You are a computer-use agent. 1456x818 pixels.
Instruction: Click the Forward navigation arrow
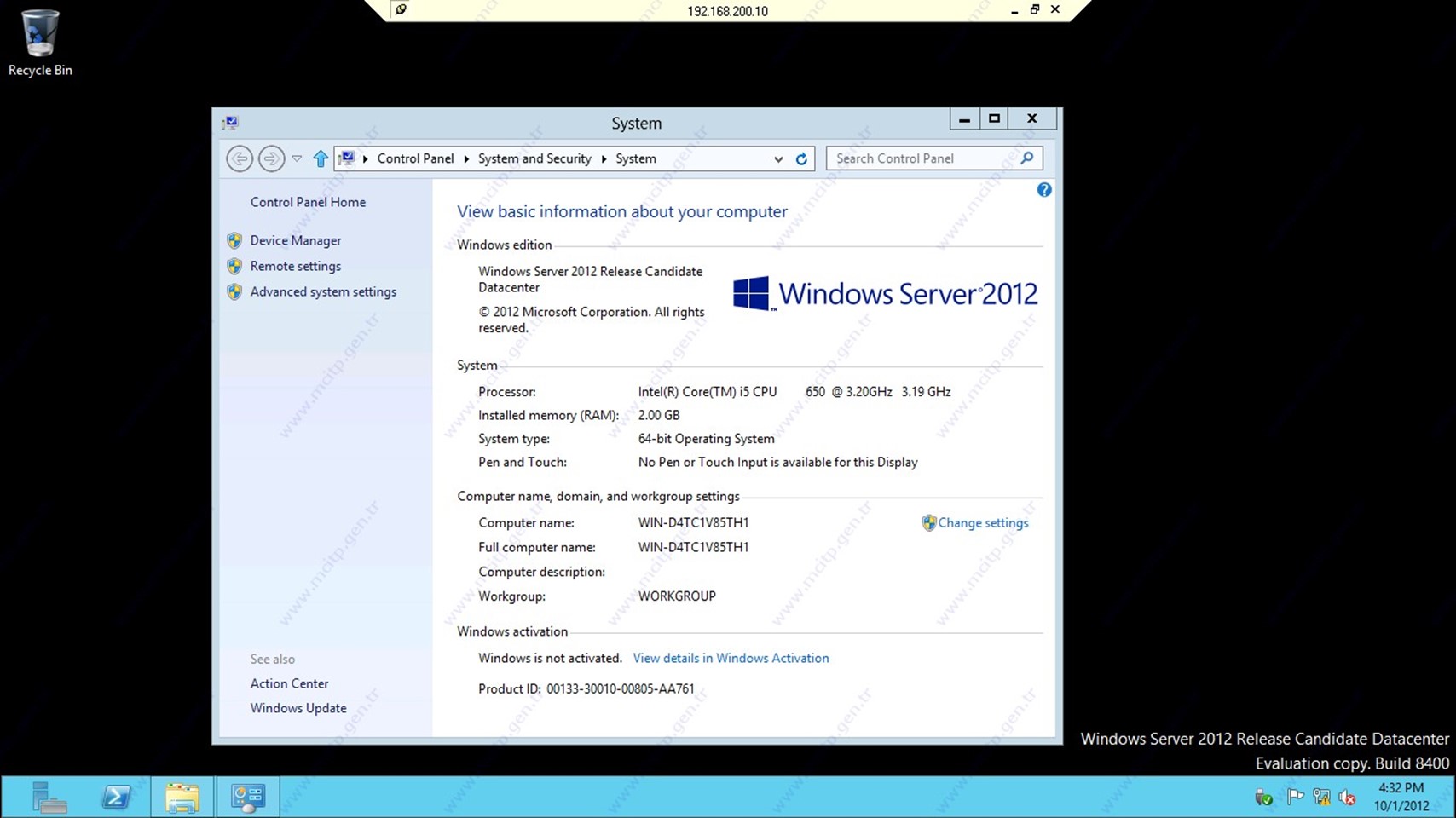(271, 158)
